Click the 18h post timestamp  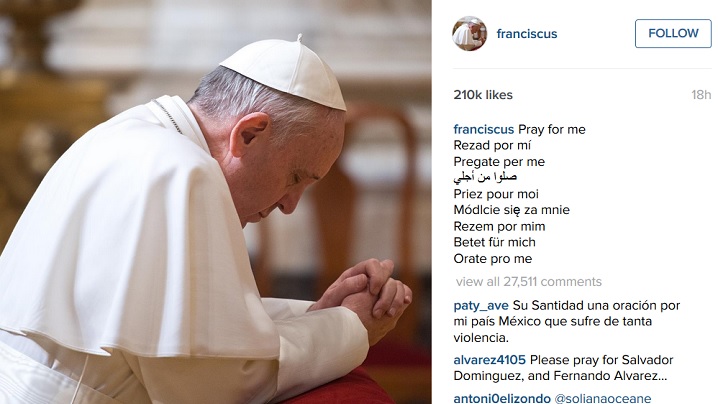coord(701,95)
